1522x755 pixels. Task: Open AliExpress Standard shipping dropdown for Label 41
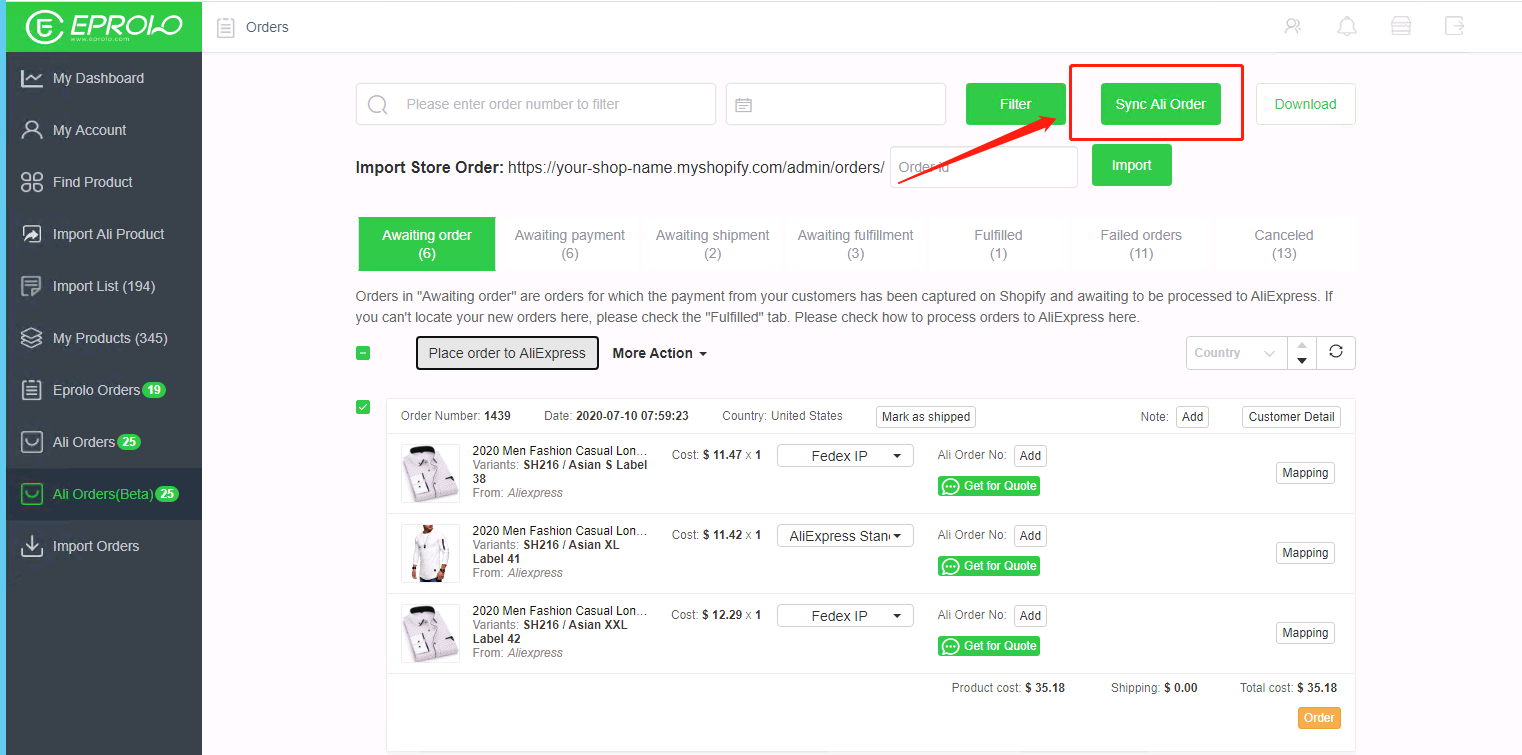845,536
